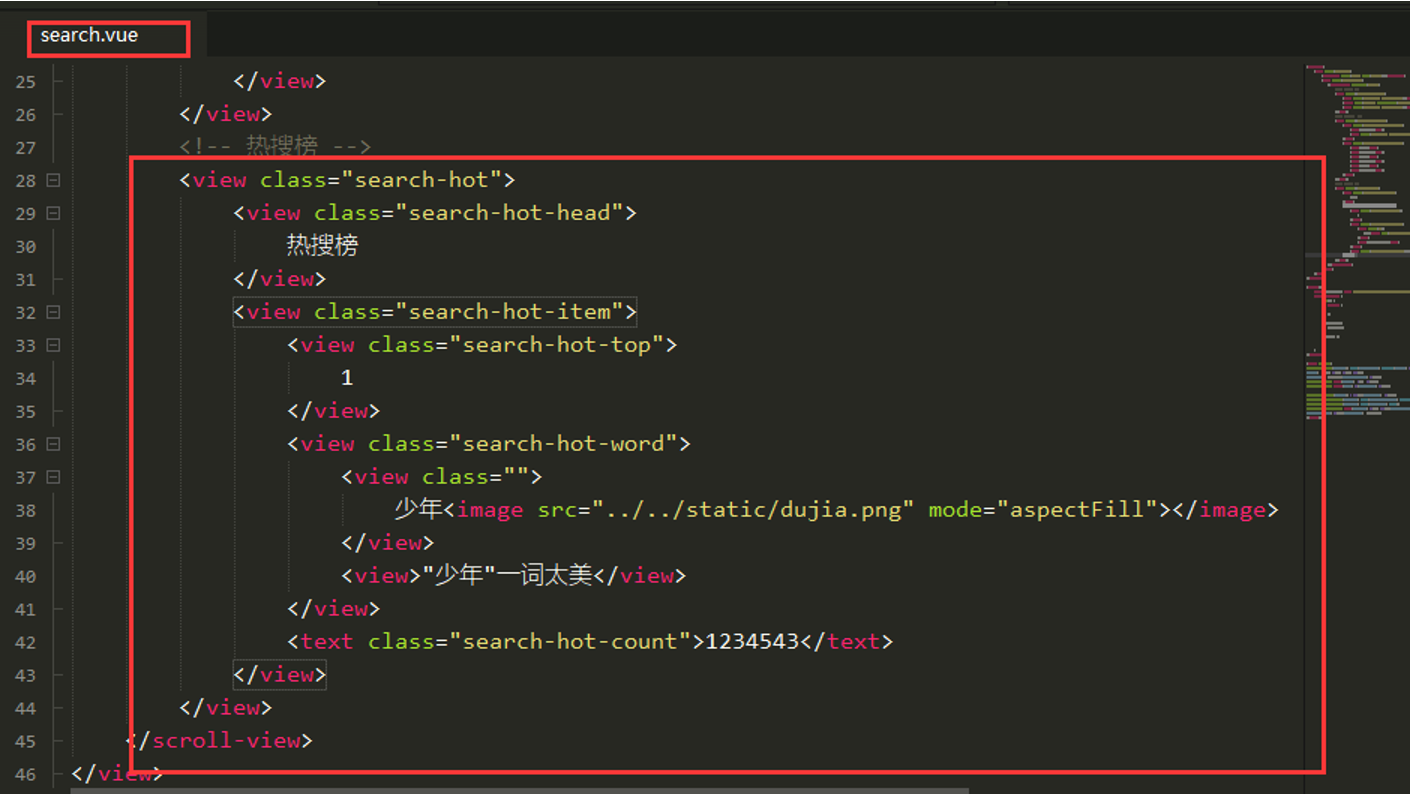1410x794 pixels.
Task: Collapse code fold at line 32
Action: click(x=53, y=313)
